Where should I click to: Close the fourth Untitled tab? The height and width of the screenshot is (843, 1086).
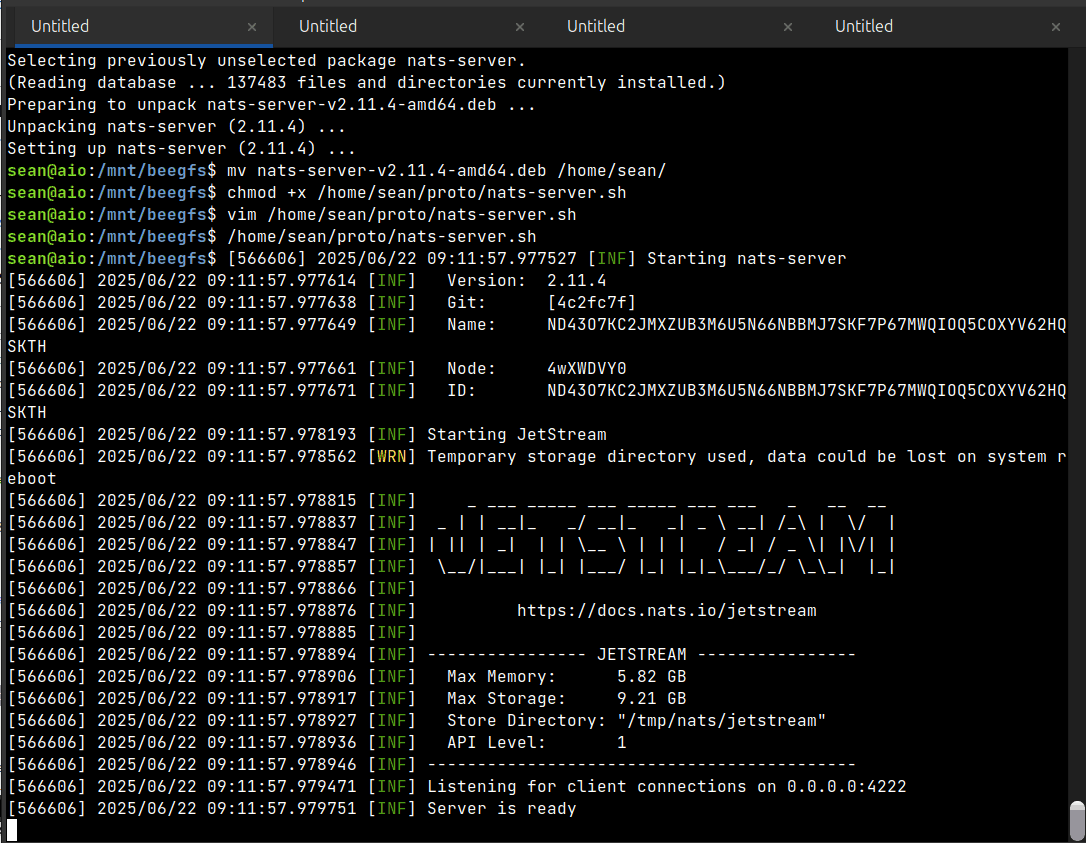pos(1056,27)
